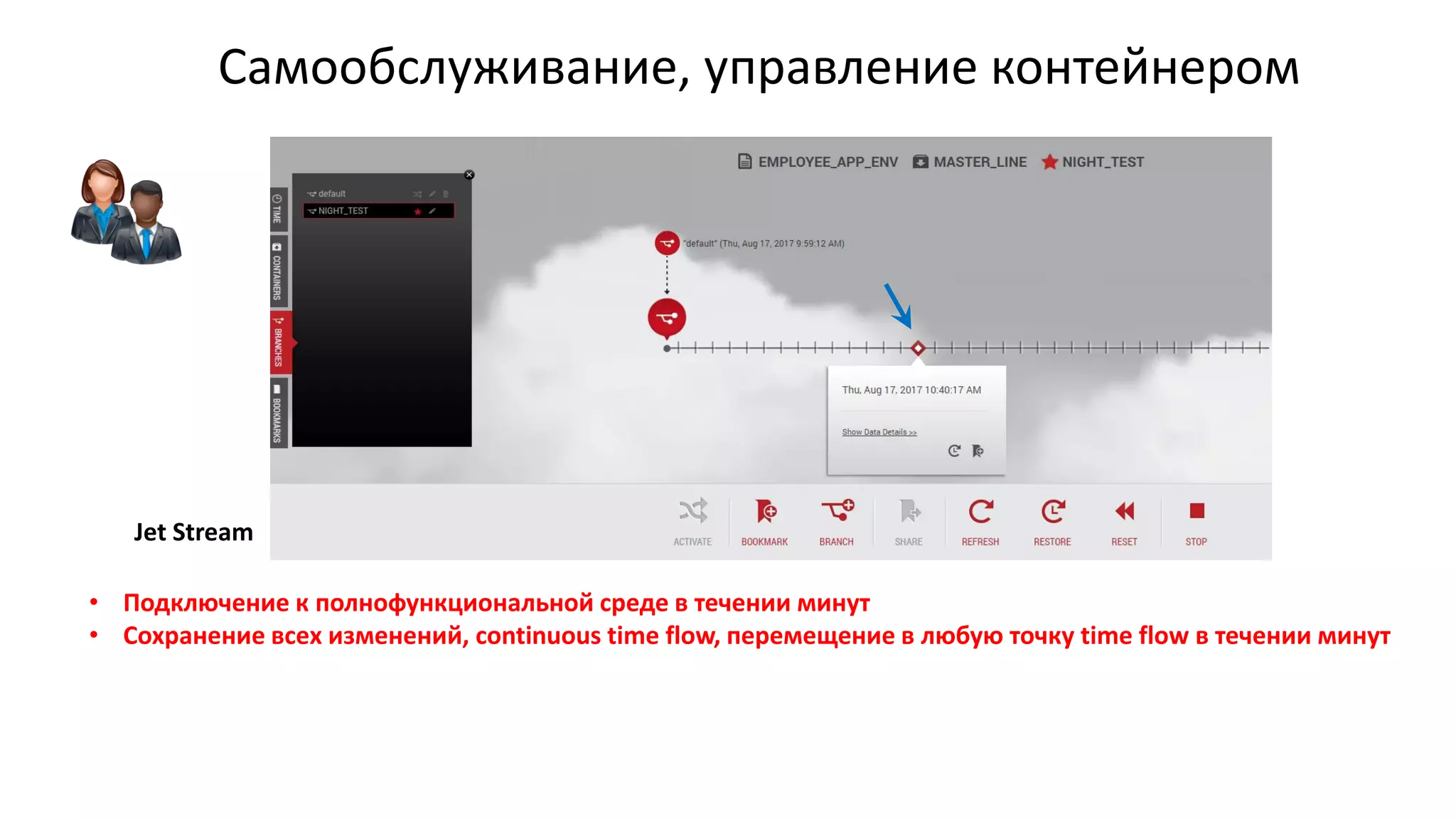Click STOP toolbar button
This screenshot has height=819, width=1456.
pos(1197,523)
